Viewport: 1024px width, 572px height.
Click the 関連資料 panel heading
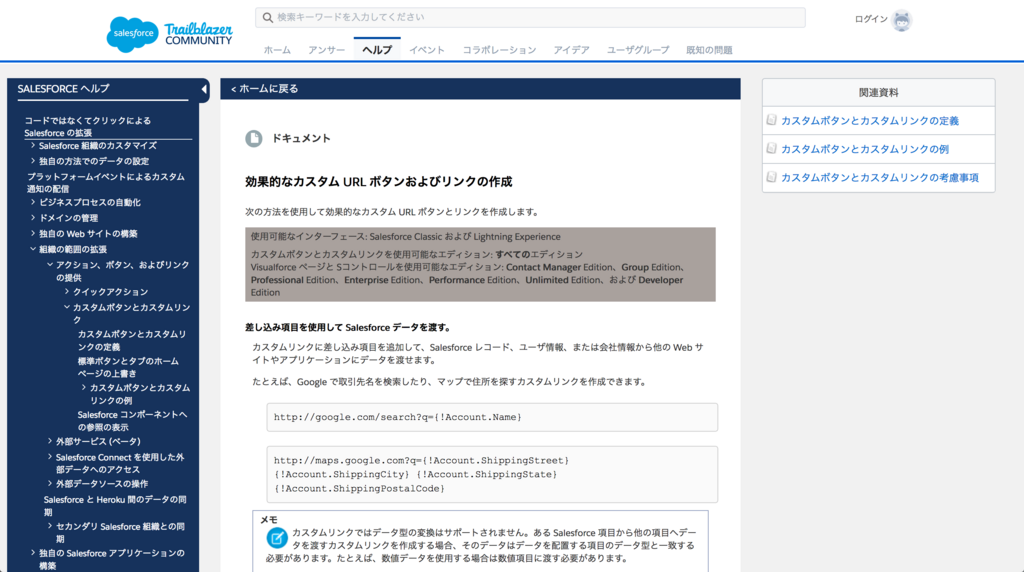pyautogui.click(x=878, y=93)
